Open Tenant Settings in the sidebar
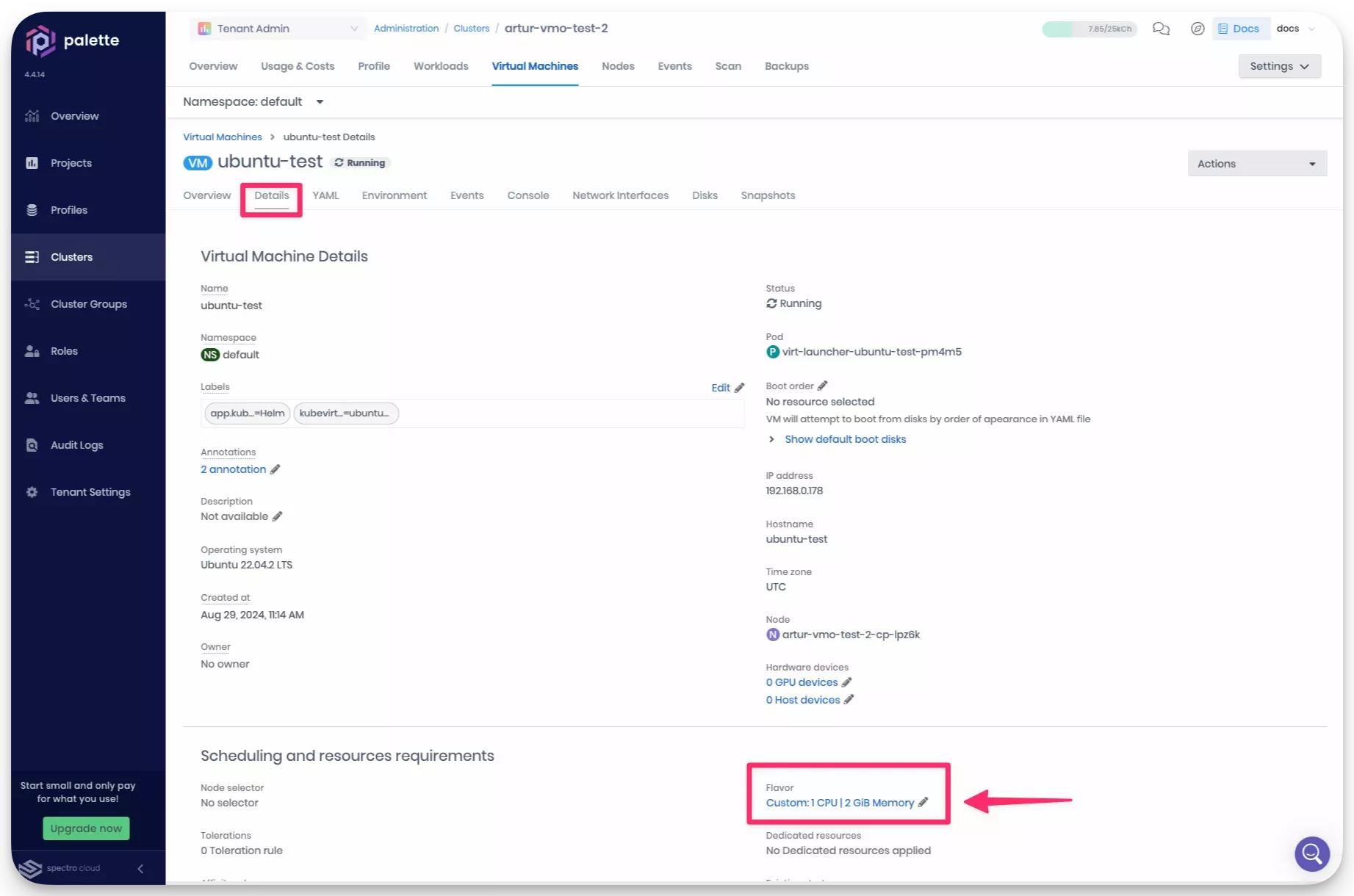 pos(88,492)
